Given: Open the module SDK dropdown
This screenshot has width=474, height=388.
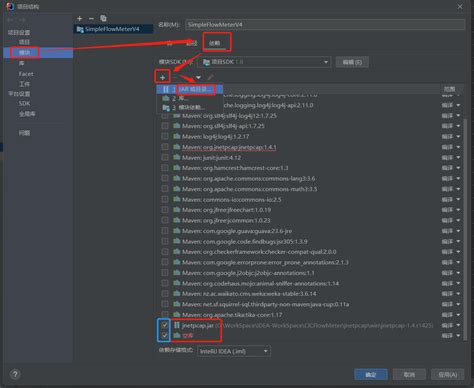Looking at the screenshot, I should tap(264, 62).
